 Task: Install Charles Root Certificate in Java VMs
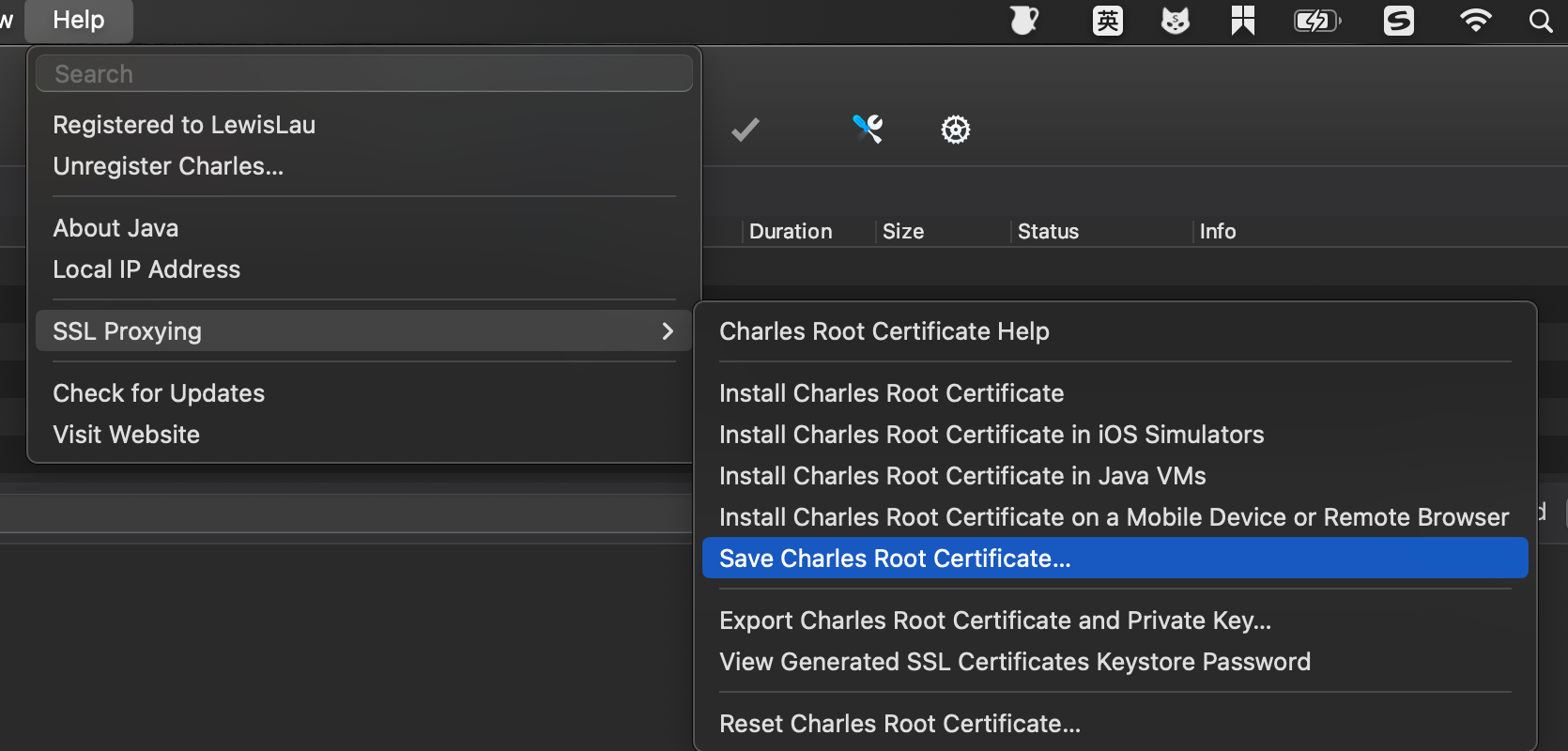1115,476
